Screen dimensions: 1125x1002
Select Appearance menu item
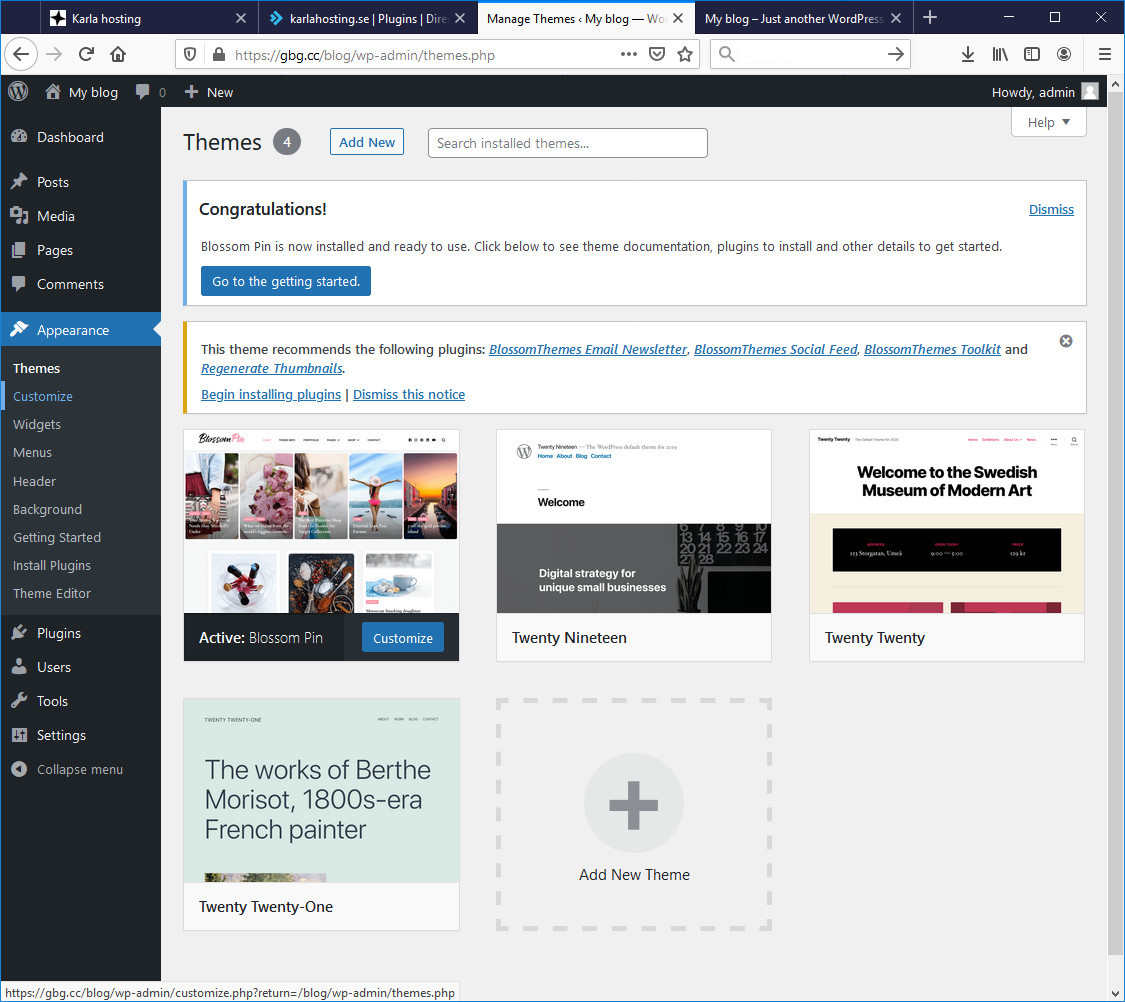pos(80,330)
